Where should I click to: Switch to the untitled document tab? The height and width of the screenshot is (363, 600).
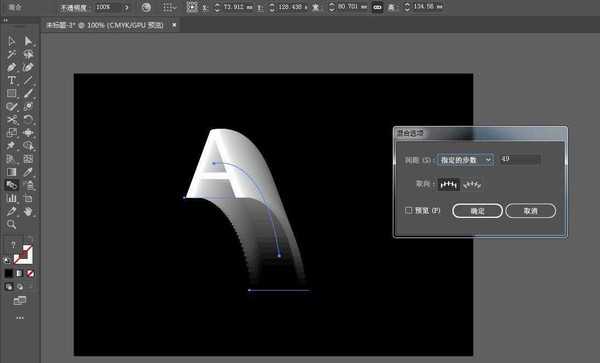105,25
